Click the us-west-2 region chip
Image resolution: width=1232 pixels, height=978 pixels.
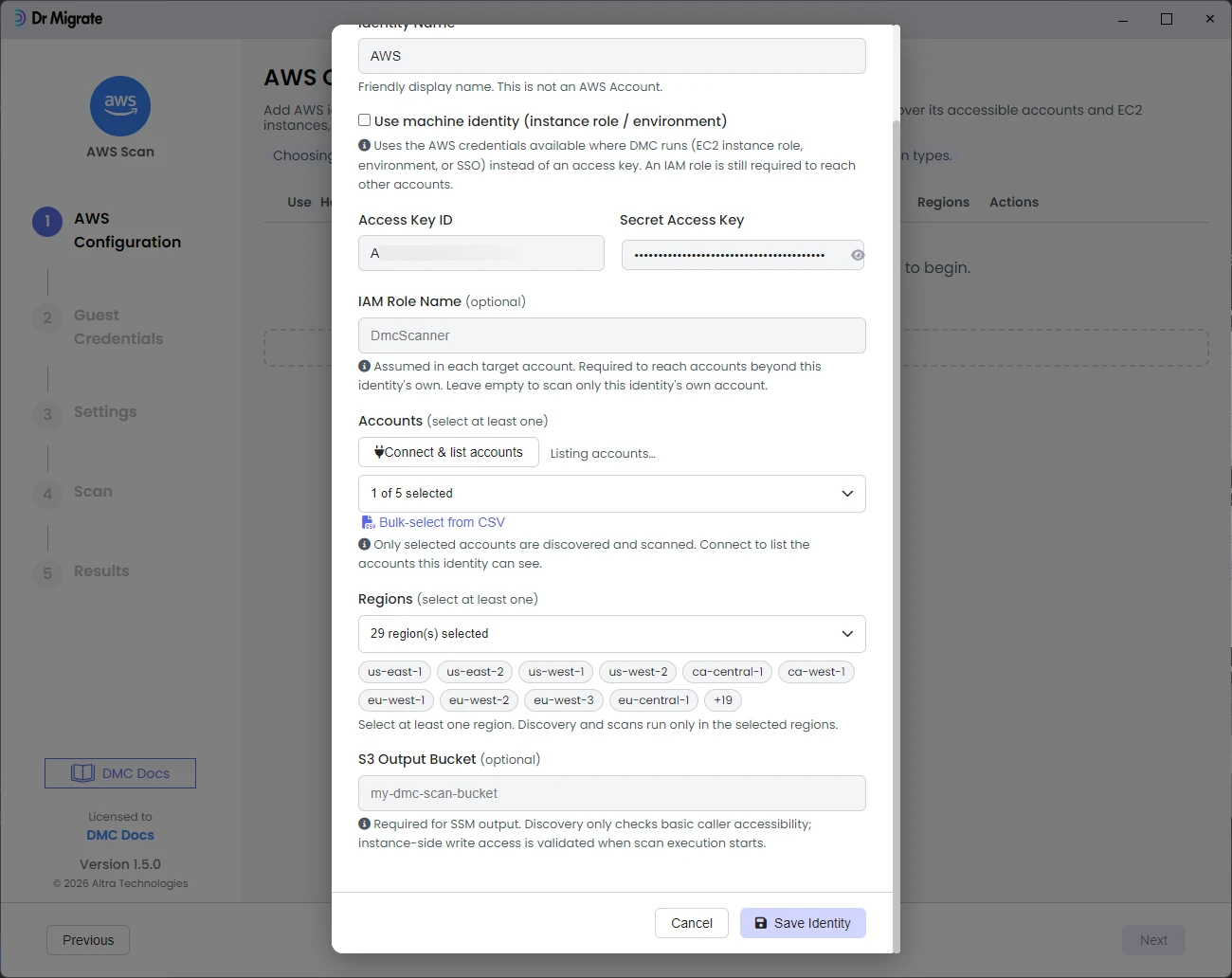tap(638, 672)
